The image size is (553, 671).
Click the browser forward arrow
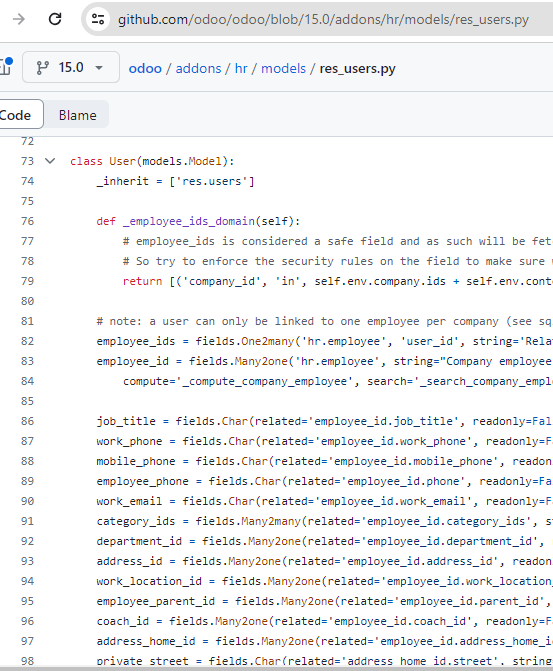[19, 19]
